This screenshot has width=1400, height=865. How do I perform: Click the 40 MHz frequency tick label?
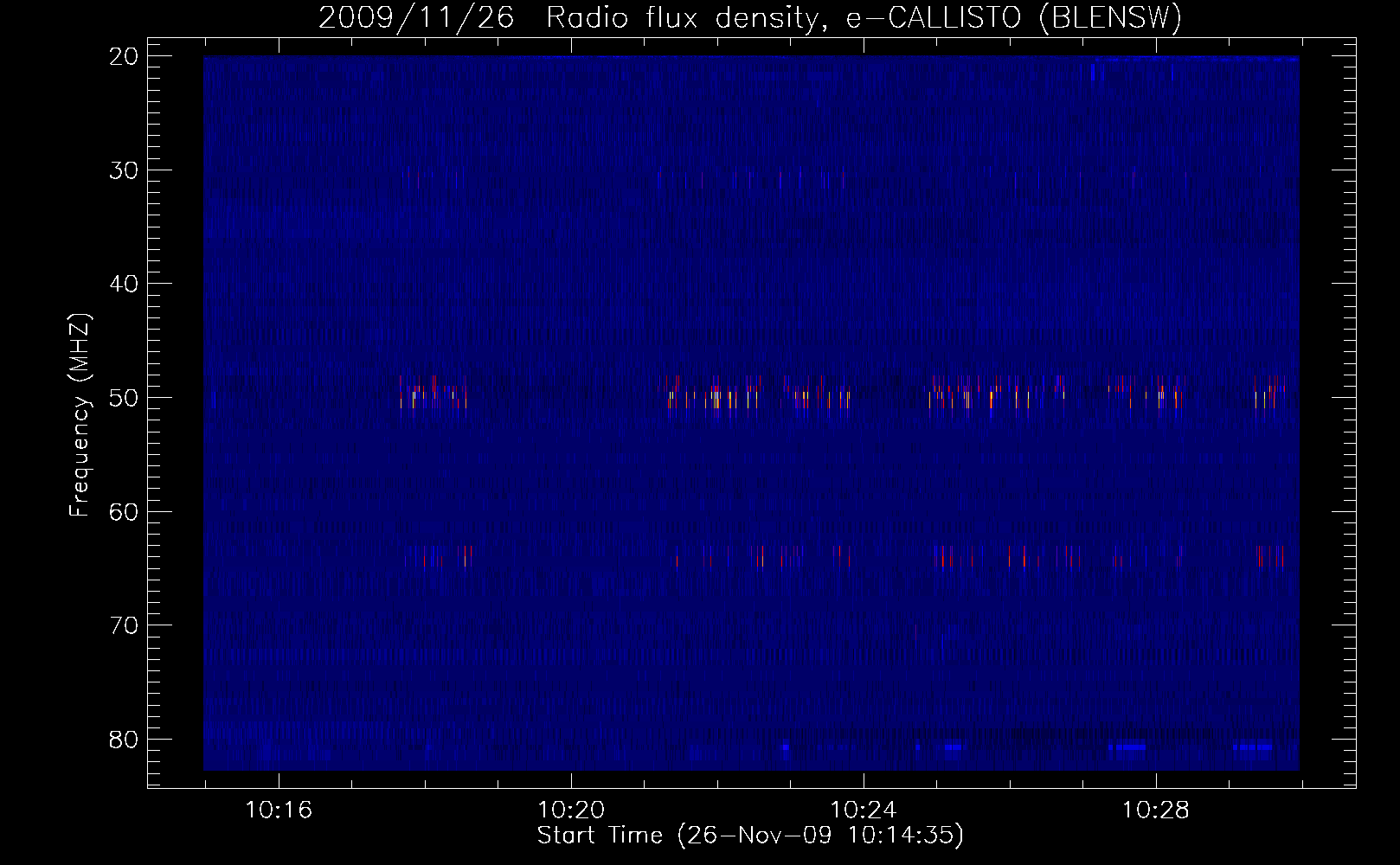point(124,284)
